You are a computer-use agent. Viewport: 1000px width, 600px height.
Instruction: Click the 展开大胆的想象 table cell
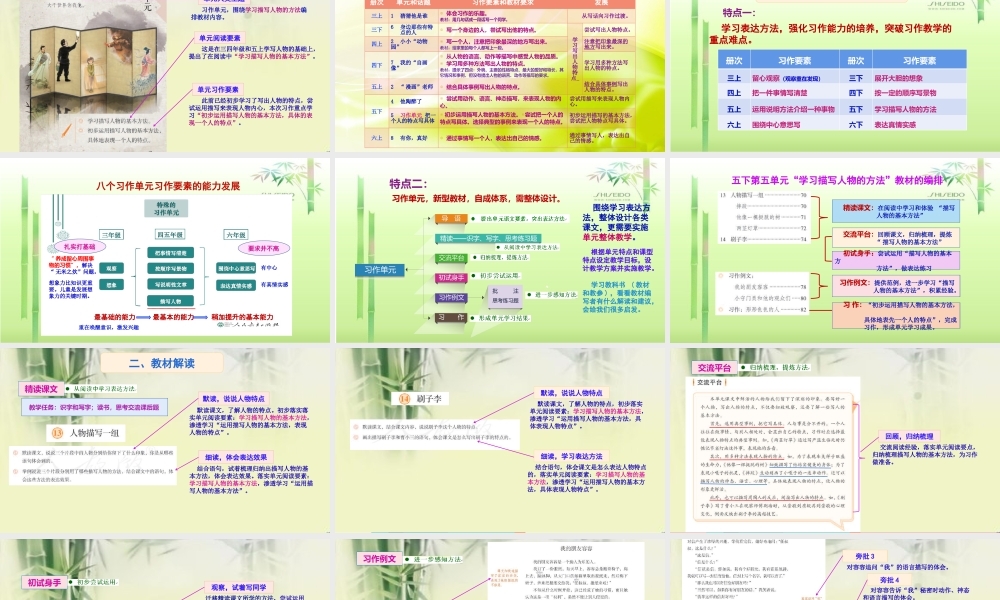click(919, 78)
